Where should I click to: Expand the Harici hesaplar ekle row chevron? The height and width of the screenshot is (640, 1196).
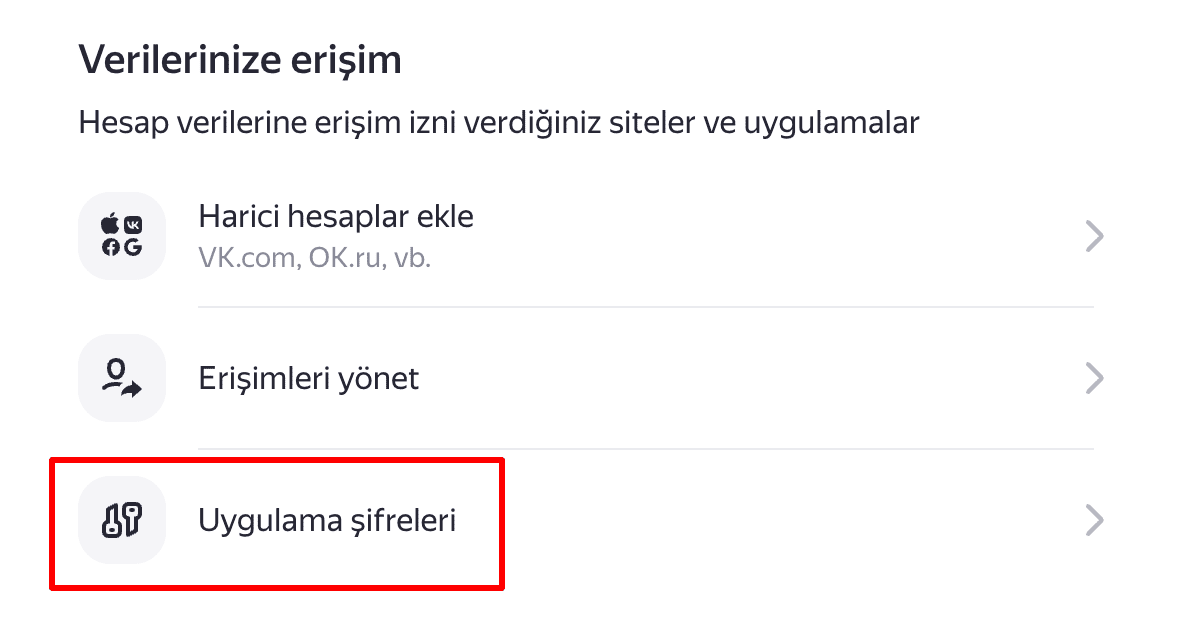point(1094,236)
